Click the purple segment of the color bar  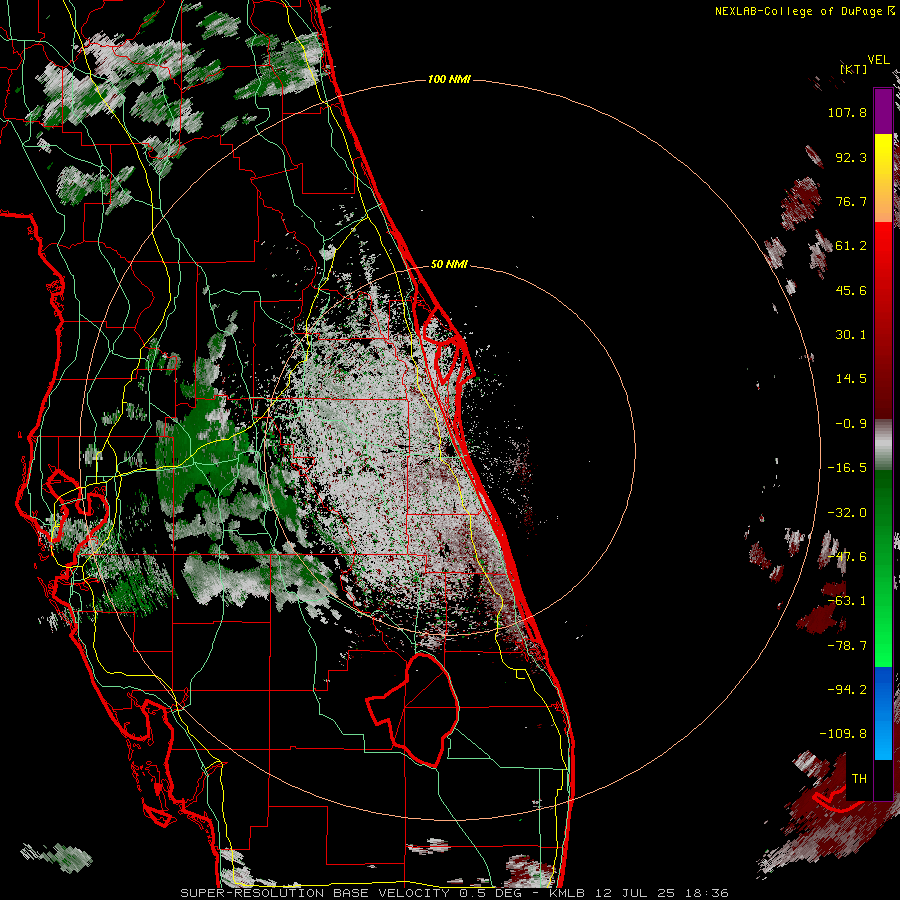(883, 111)
